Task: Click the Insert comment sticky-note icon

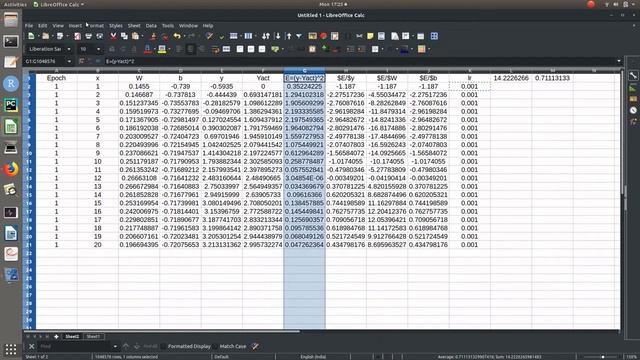Action: click(x=370, y=36)
